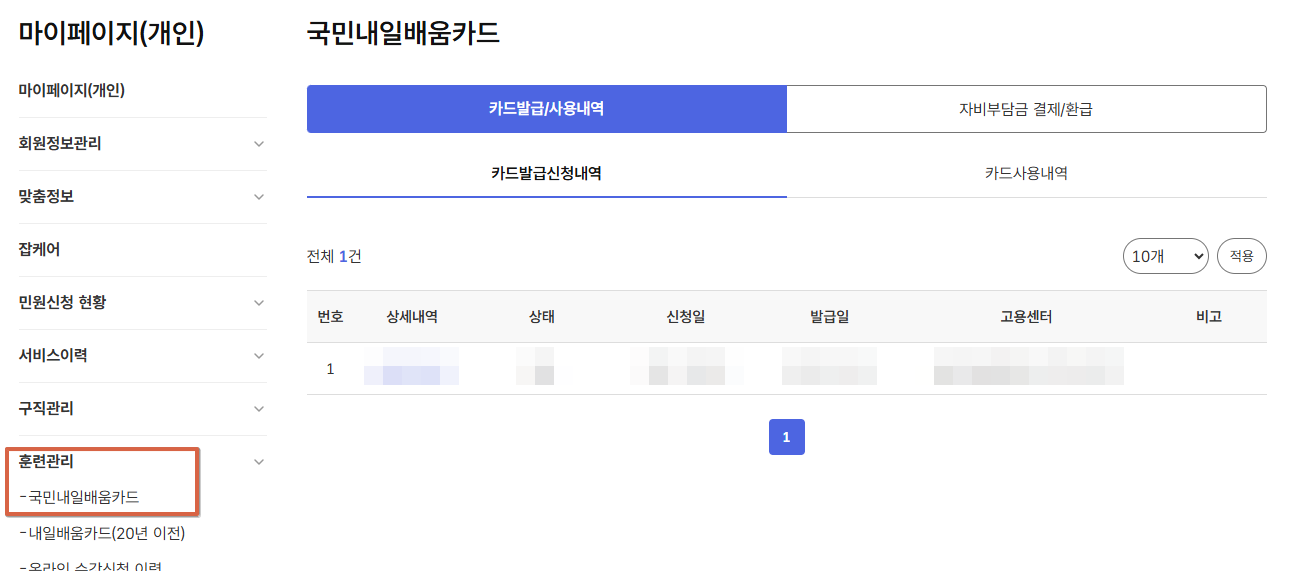Click the 상세내역 column header
1301x571 pixels.
(412, 317)
